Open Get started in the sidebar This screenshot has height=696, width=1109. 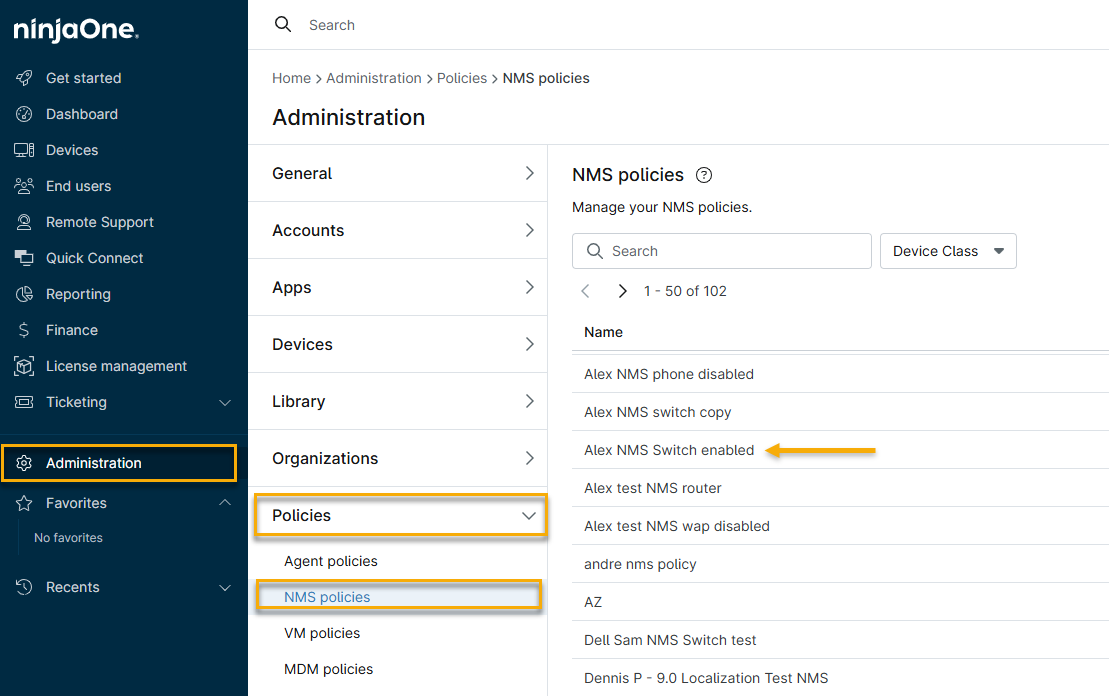tap(83, 78)
